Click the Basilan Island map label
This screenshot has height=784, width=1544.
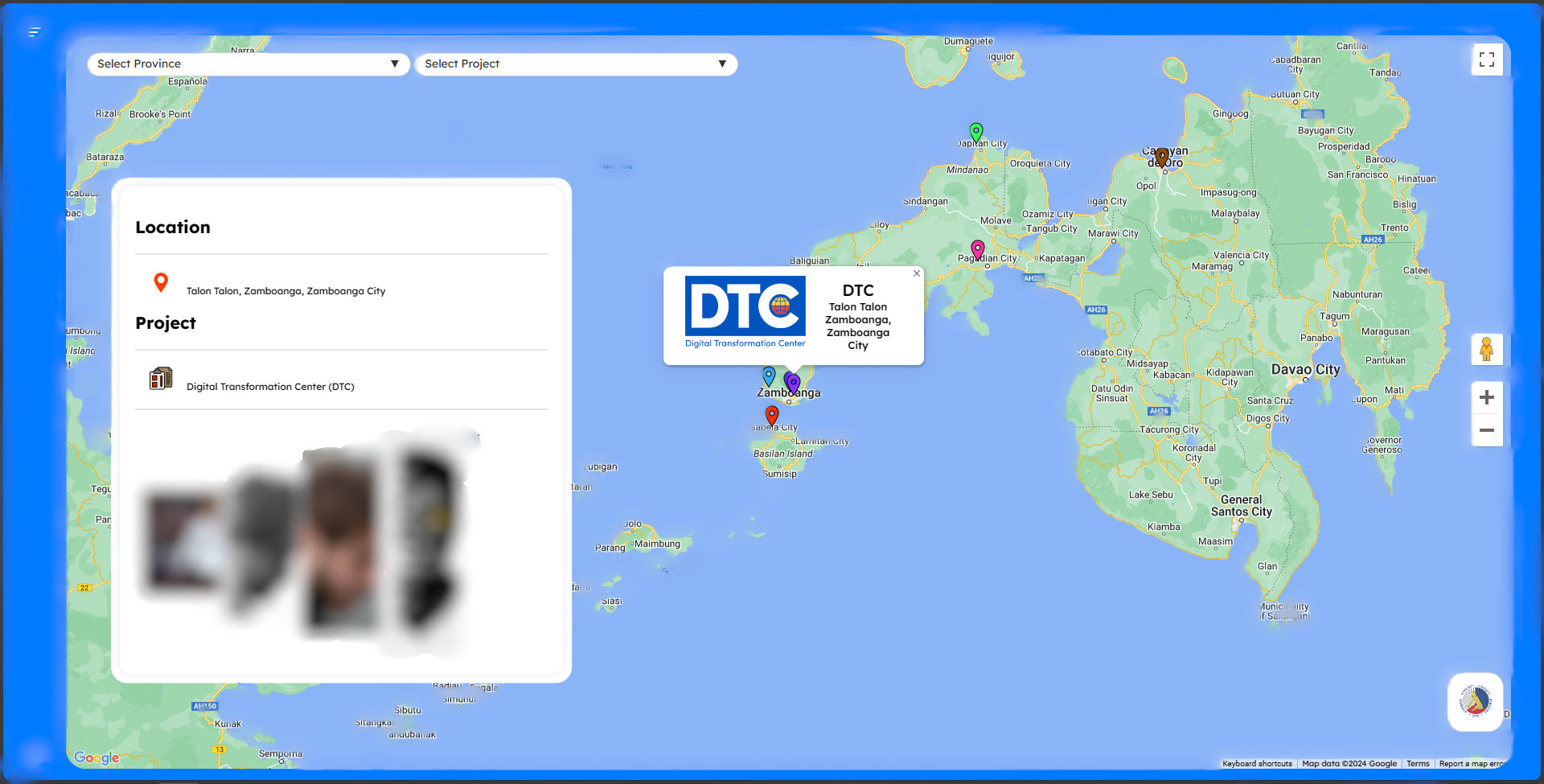pyautogui.click(x=783, y=454)
